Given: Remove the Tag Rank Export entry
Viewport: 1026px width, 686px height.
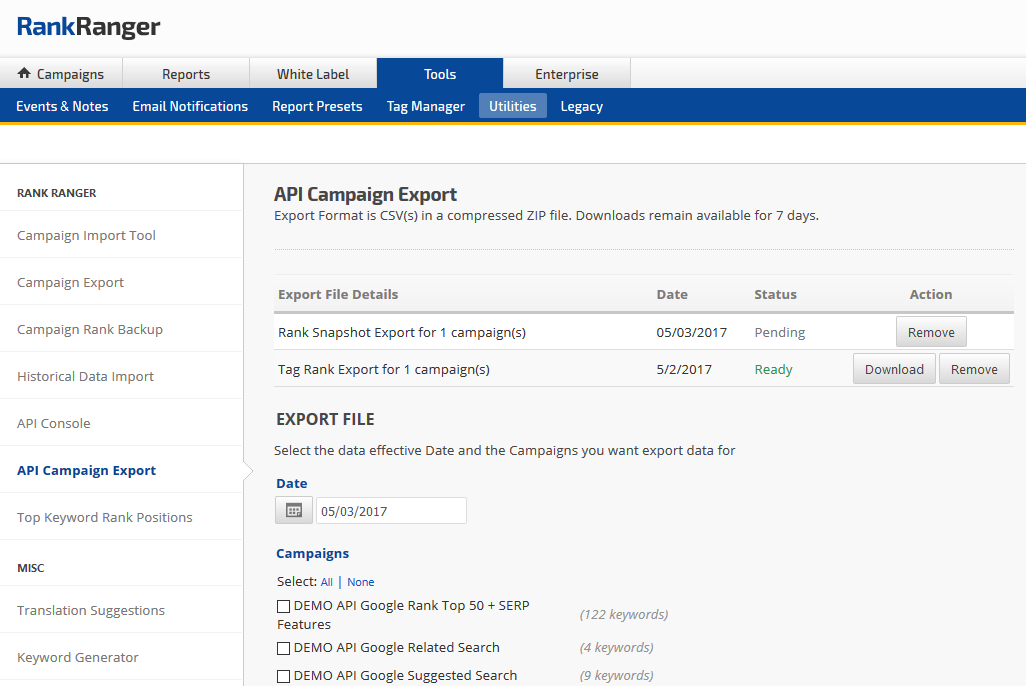Looking at the screenshot, I should (x=974, y=369).
